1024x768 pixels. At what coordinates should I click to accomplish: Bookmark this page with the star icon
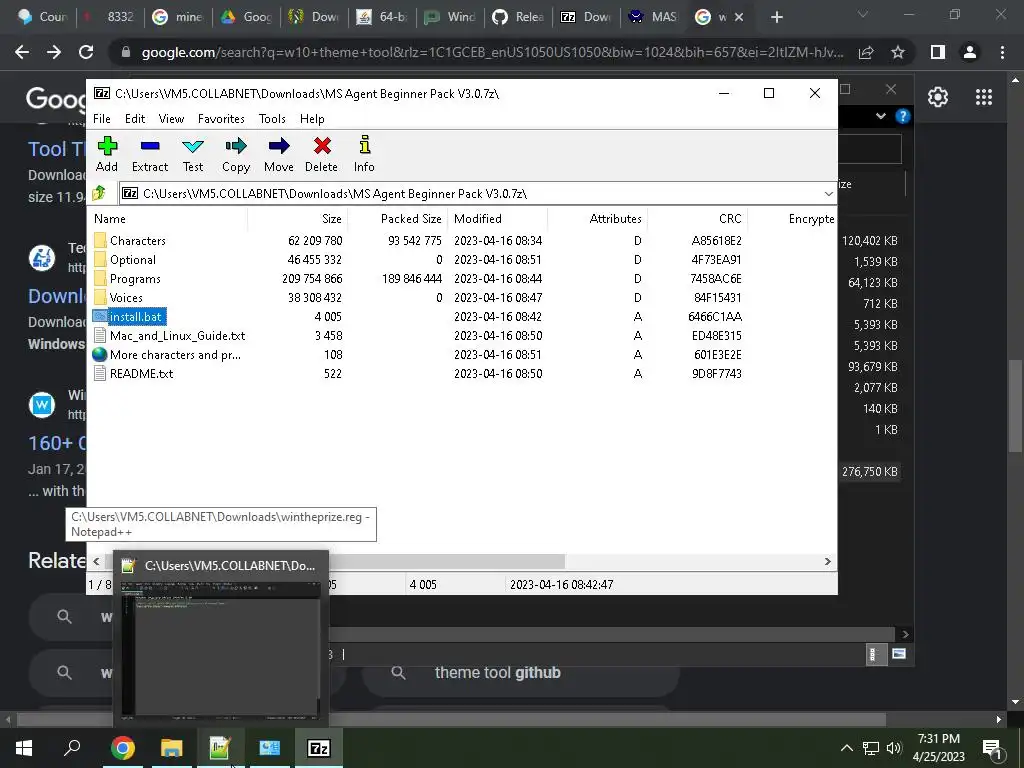tap(898, 52)
